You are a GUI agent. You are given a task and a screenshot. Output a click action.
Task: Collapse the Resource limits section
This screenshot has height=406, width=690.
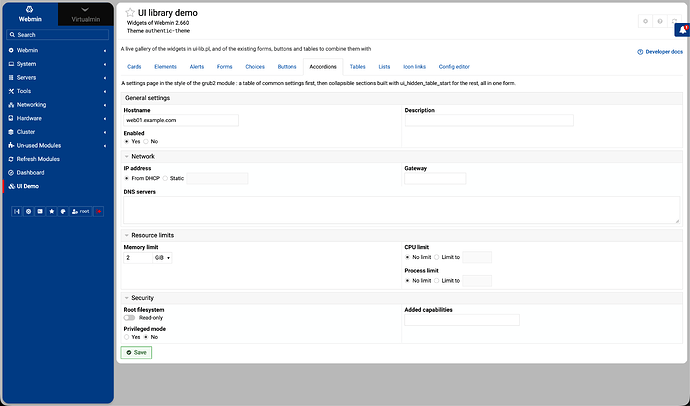pos(126,235)
